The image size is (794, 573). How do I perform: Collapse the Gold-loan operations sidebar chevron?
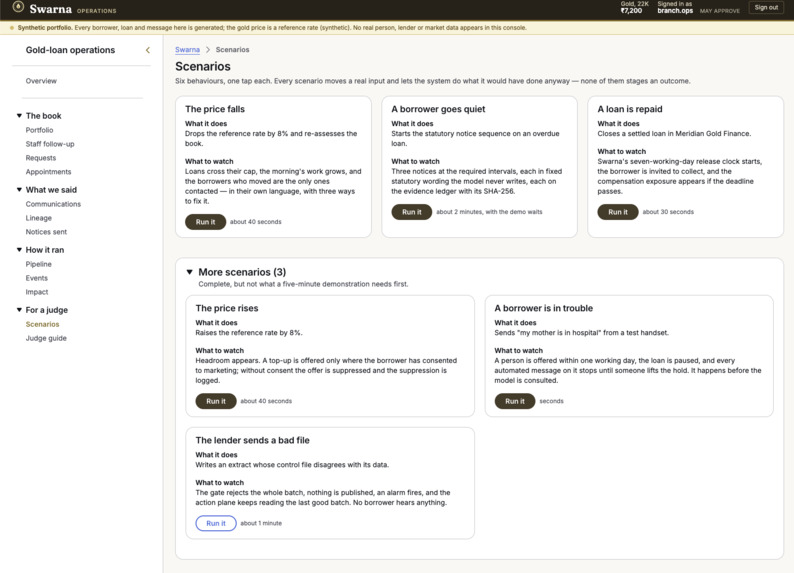click(148, 50)
